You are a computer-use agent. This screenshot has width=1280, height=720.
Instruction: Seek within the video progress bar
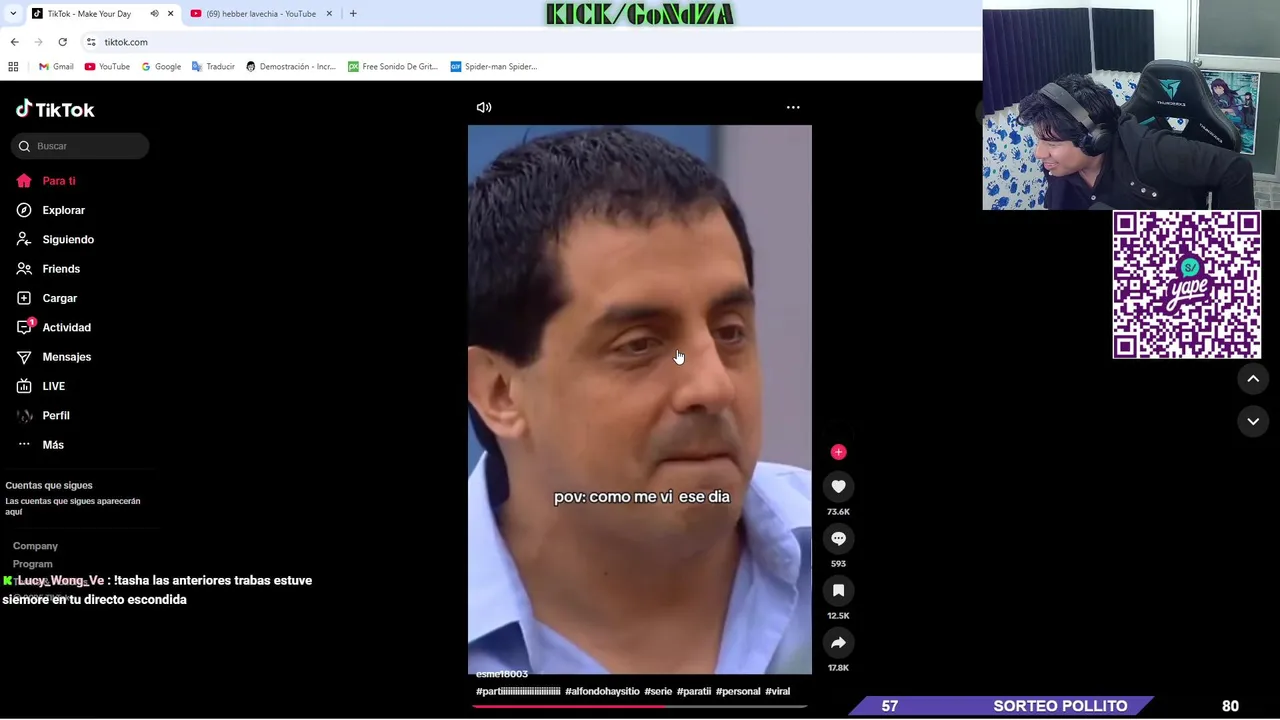(640, 706)
